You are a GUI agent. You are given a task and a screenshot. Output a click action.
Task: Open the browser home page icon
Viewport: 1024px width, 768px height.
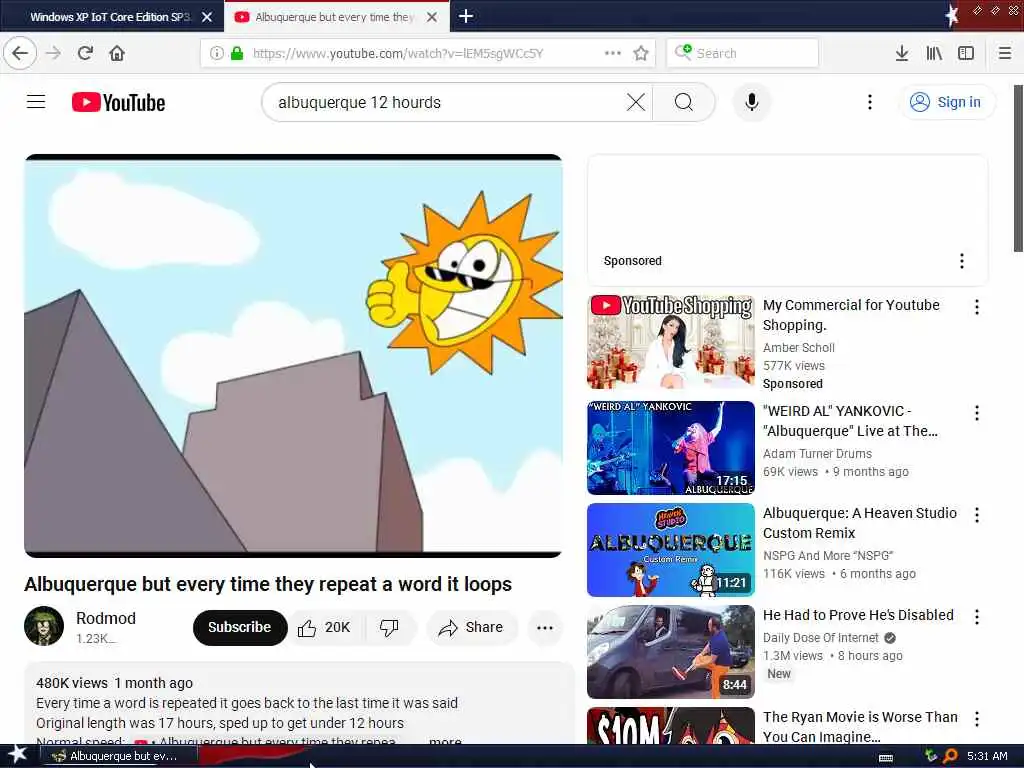click(117, 53)
